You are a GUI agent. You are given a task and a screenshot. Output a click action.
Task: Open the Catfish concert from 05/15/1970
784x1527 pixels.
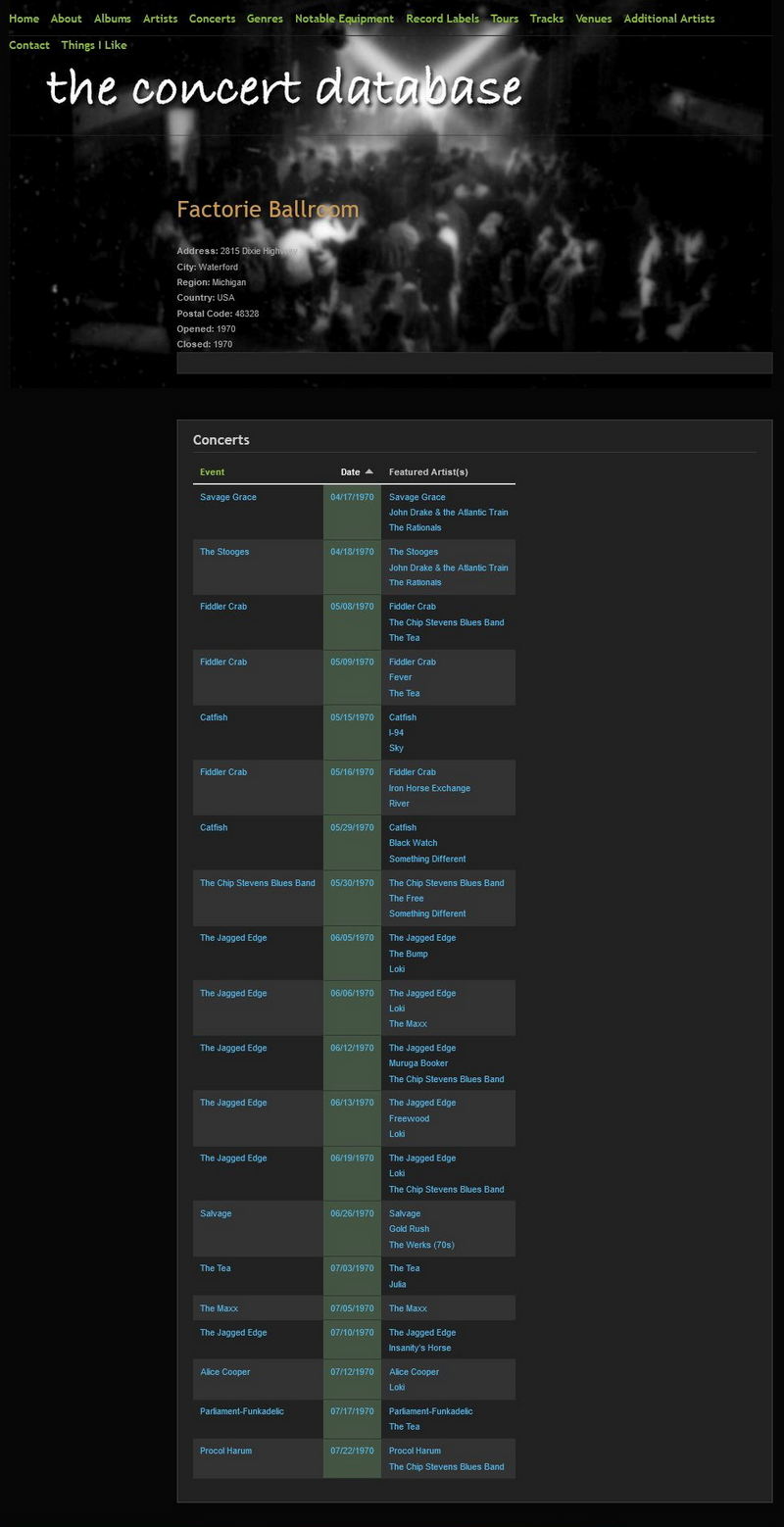[x=215, y=716]
